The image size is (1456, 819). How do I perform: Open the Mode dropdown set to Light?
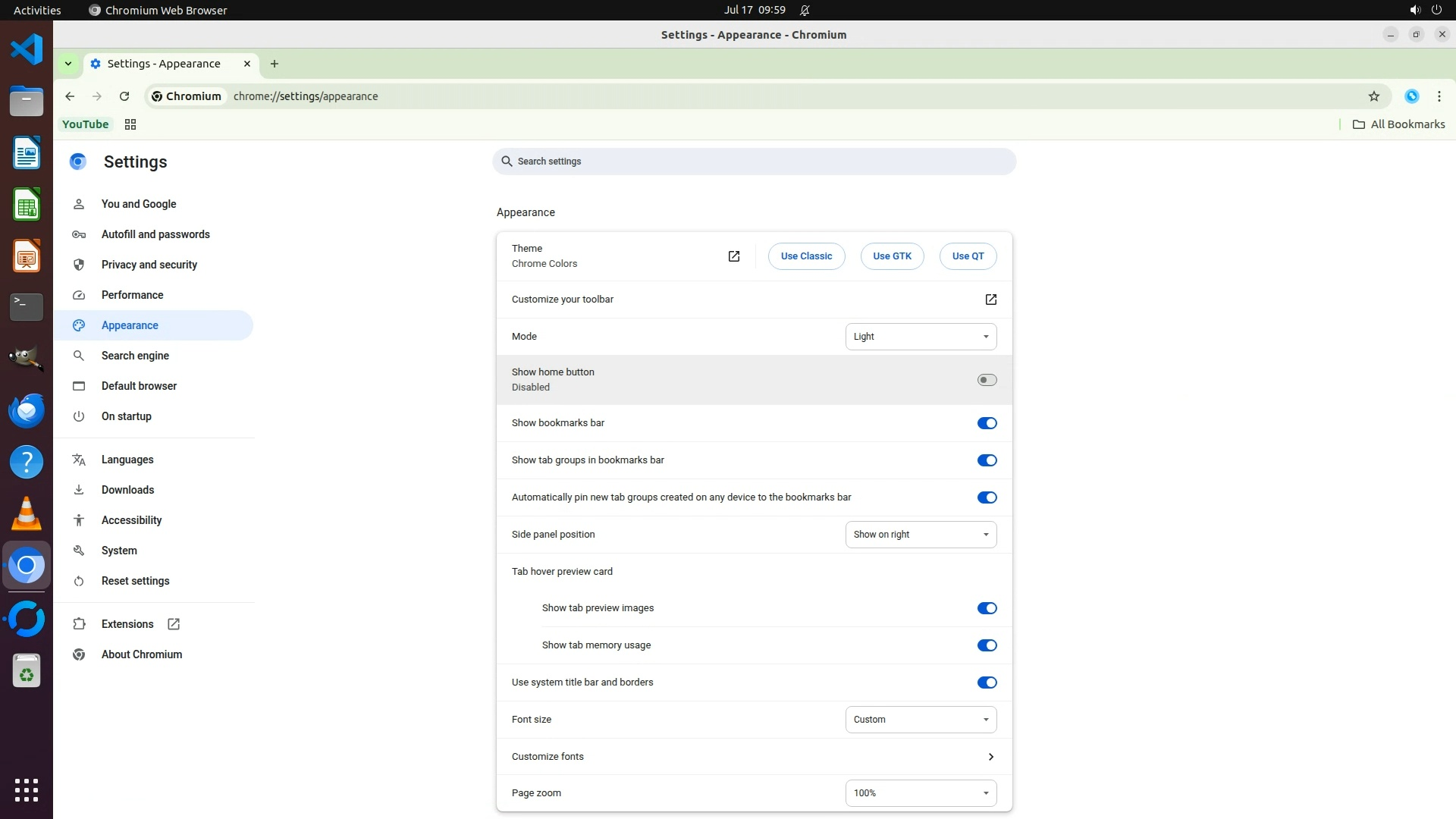coord(921,337)
